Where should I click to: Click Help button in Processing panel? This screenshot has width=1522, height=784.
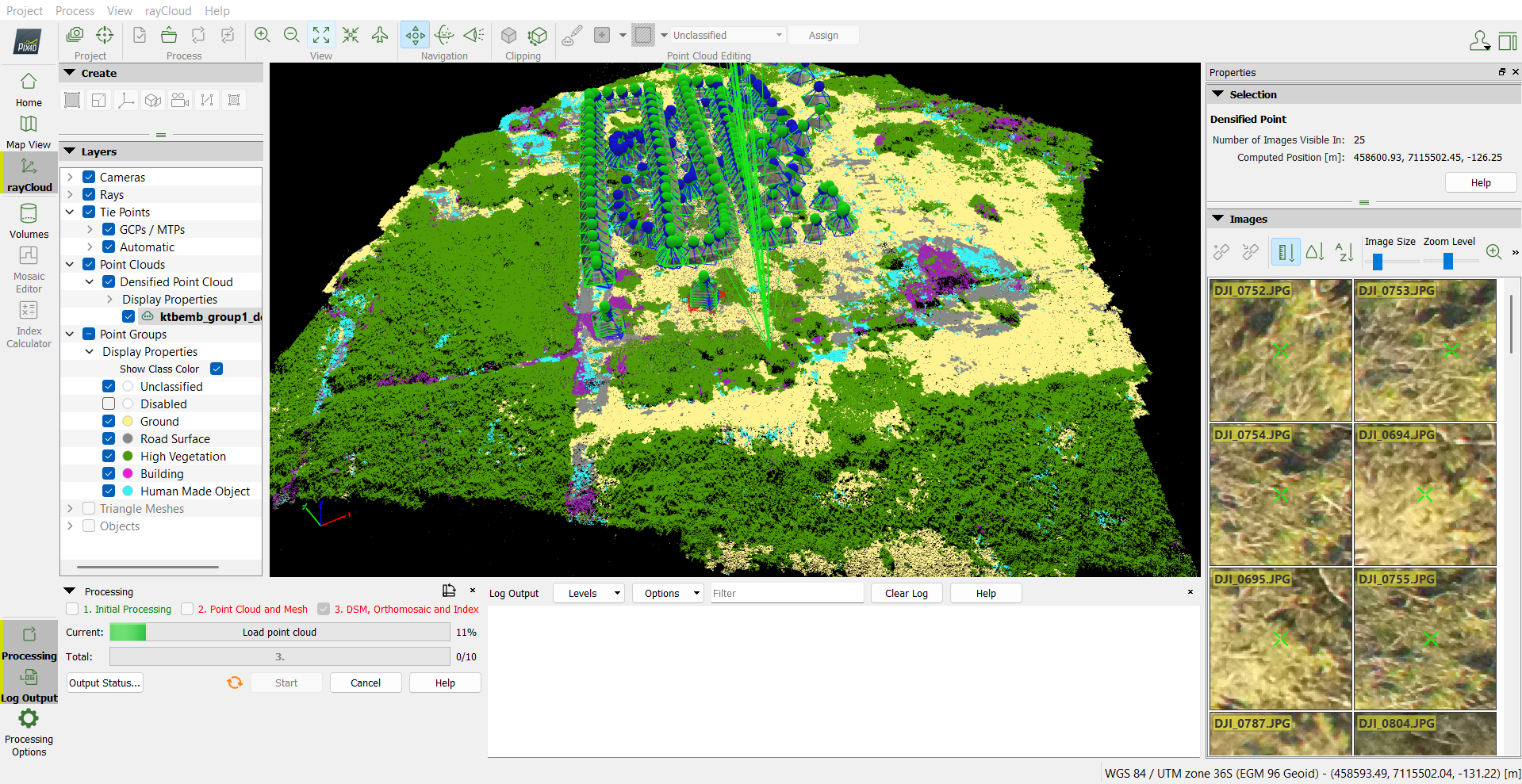[x=445, y=683]
